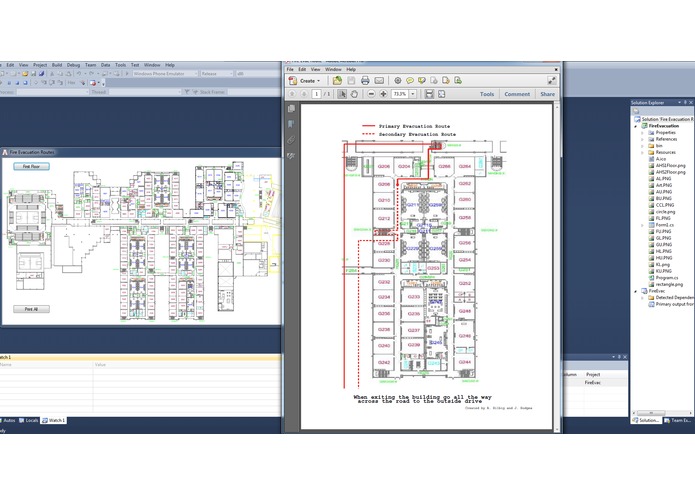Viewport: 695px width, 494px height.
Task: Expand Properties node in Solution Explorer
Action: click(x=642, y=133)
